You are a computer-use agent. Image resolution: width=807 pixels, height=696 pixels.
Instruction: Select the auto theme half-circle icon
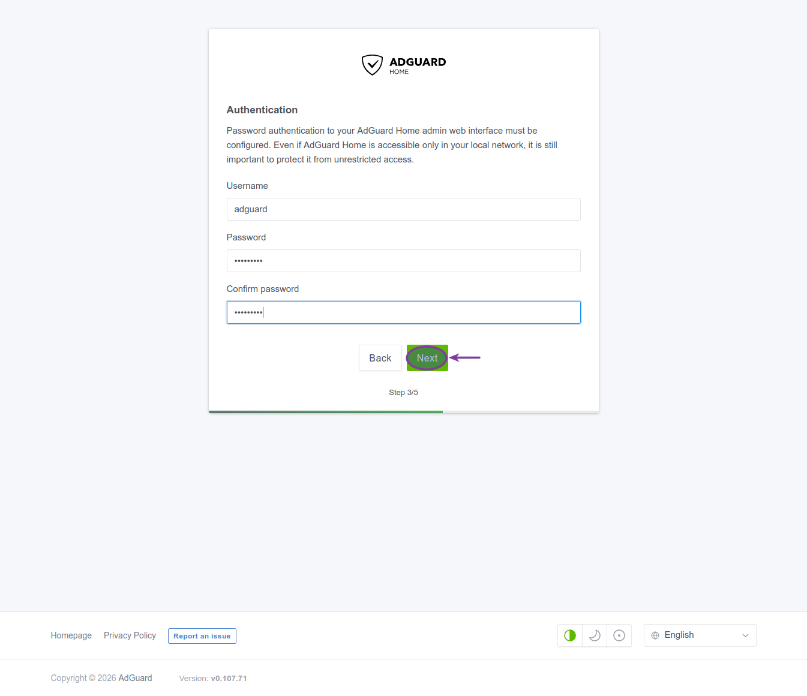pyautogui.click(x=570, y=635)
